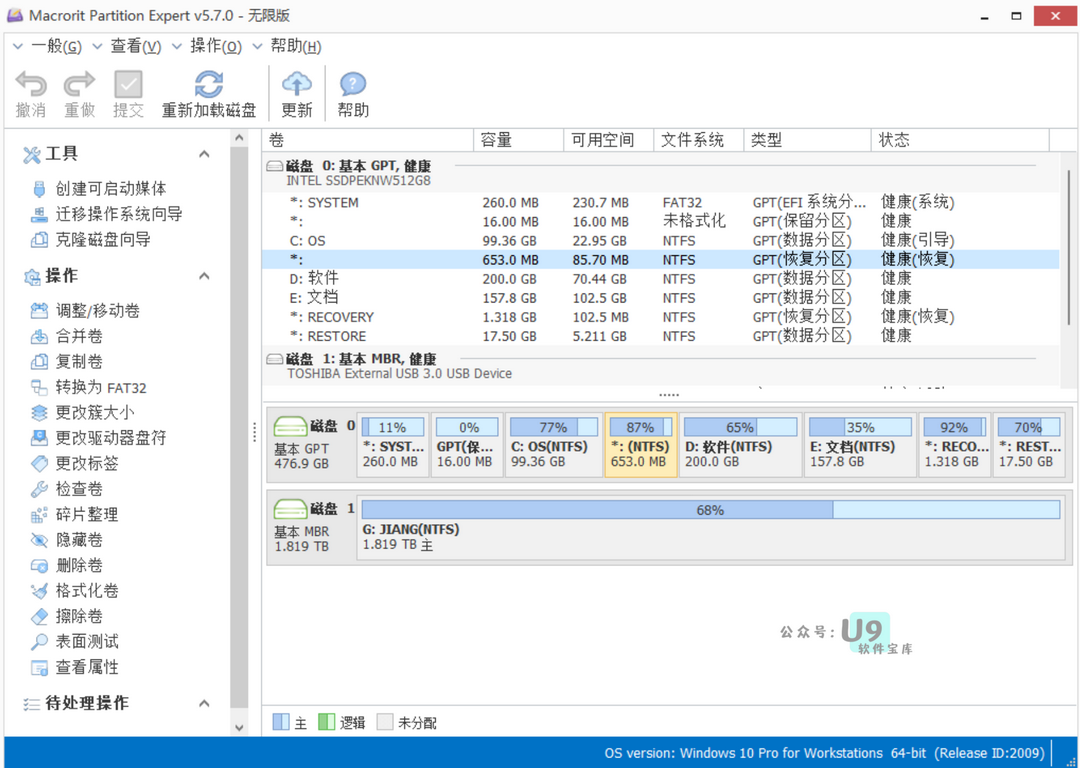
Task: Launch 克隆磁盘向导 wizard
Action: [x=92, y=239]
